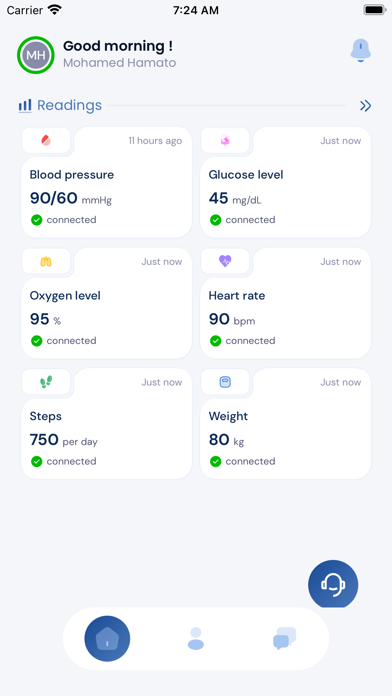Screen dimensions: 392x696
Task: Open the Glucose level reading card
Action: click(285, 182)
